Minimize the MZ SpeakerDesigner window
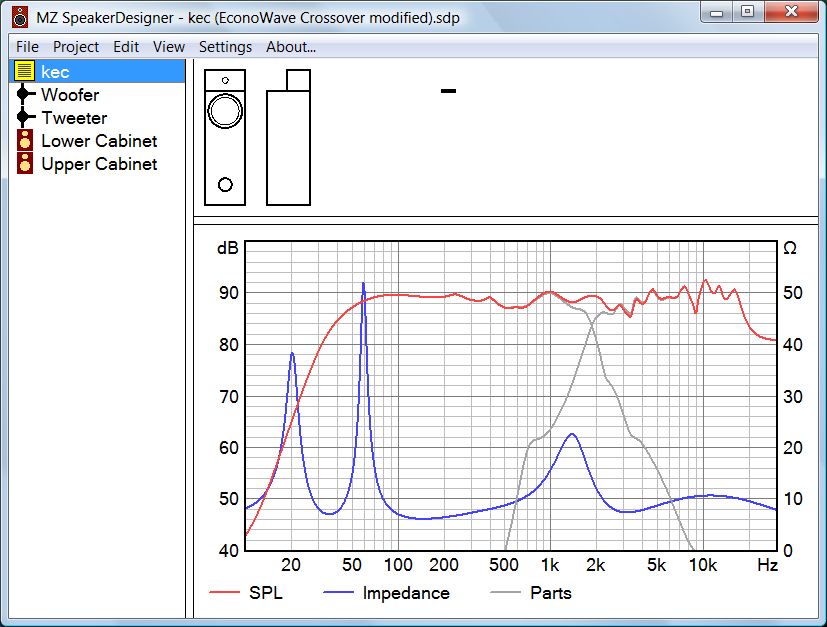The height and width of the screenshot is (627, 827). pos(717,12)
